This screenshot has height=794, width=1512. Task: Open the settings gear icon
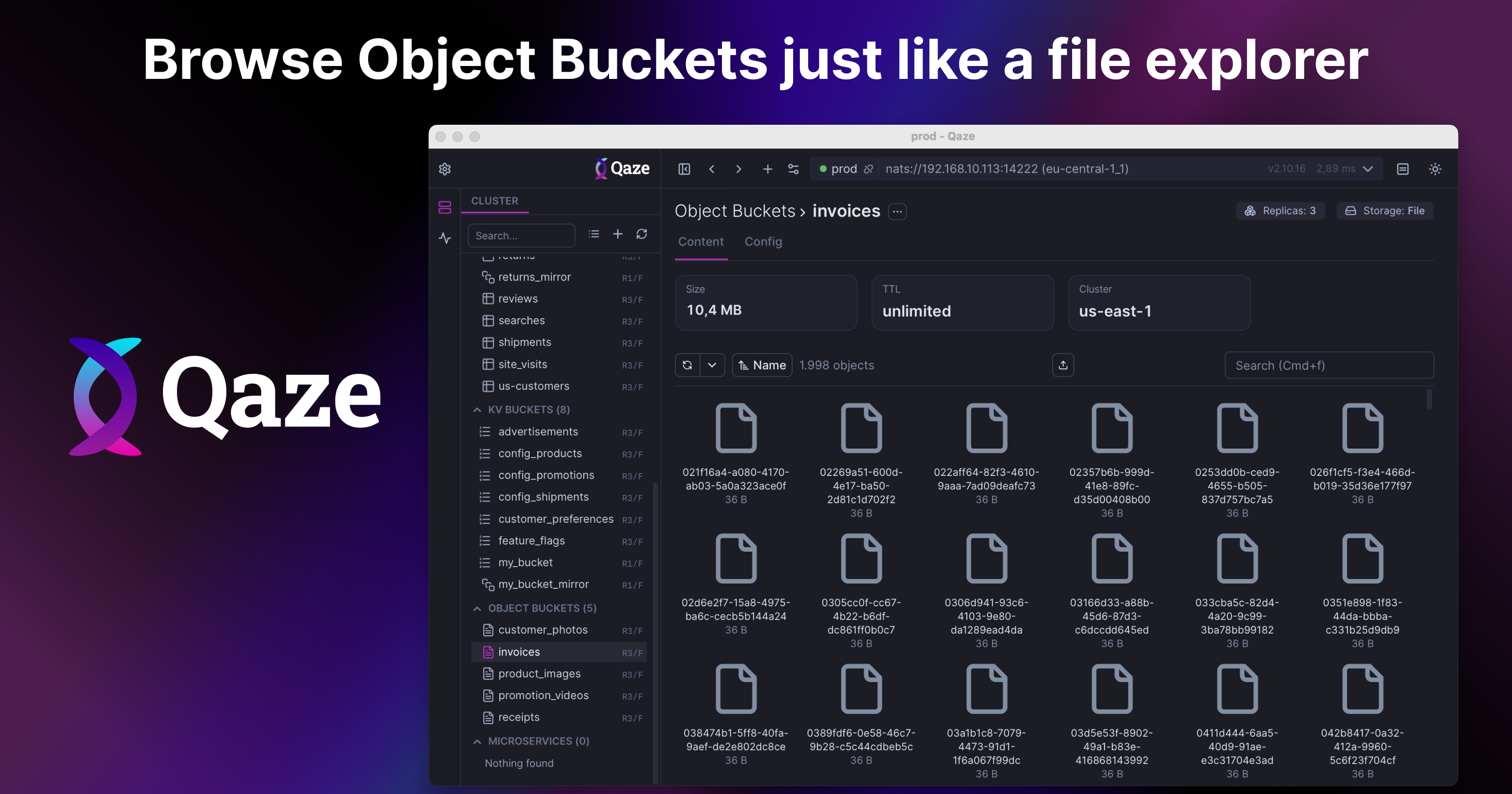(x=445, y=169)
